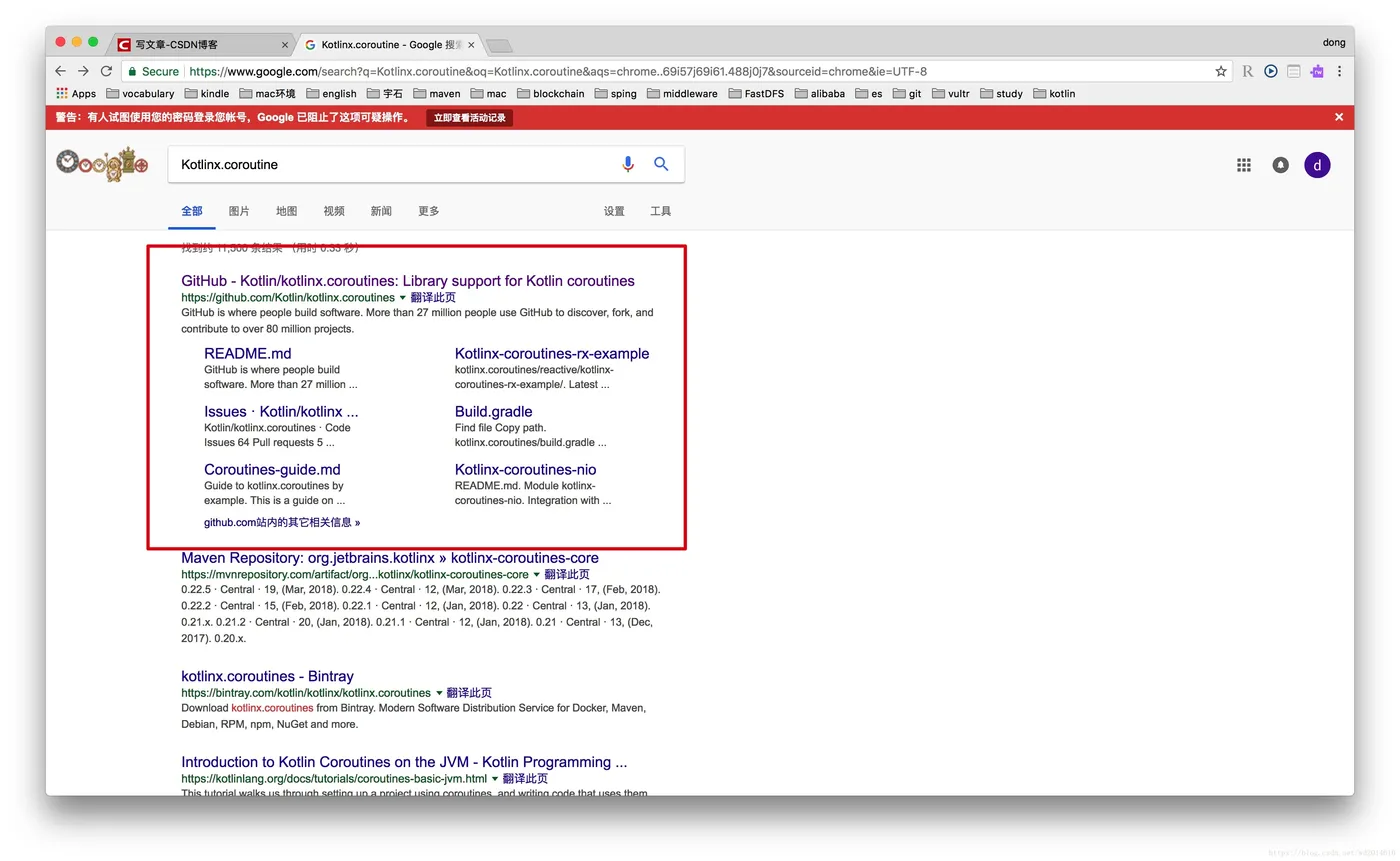Open the Apps shortcut in bookmarks bar
The image size is (1400, 861).
[76, 93]
